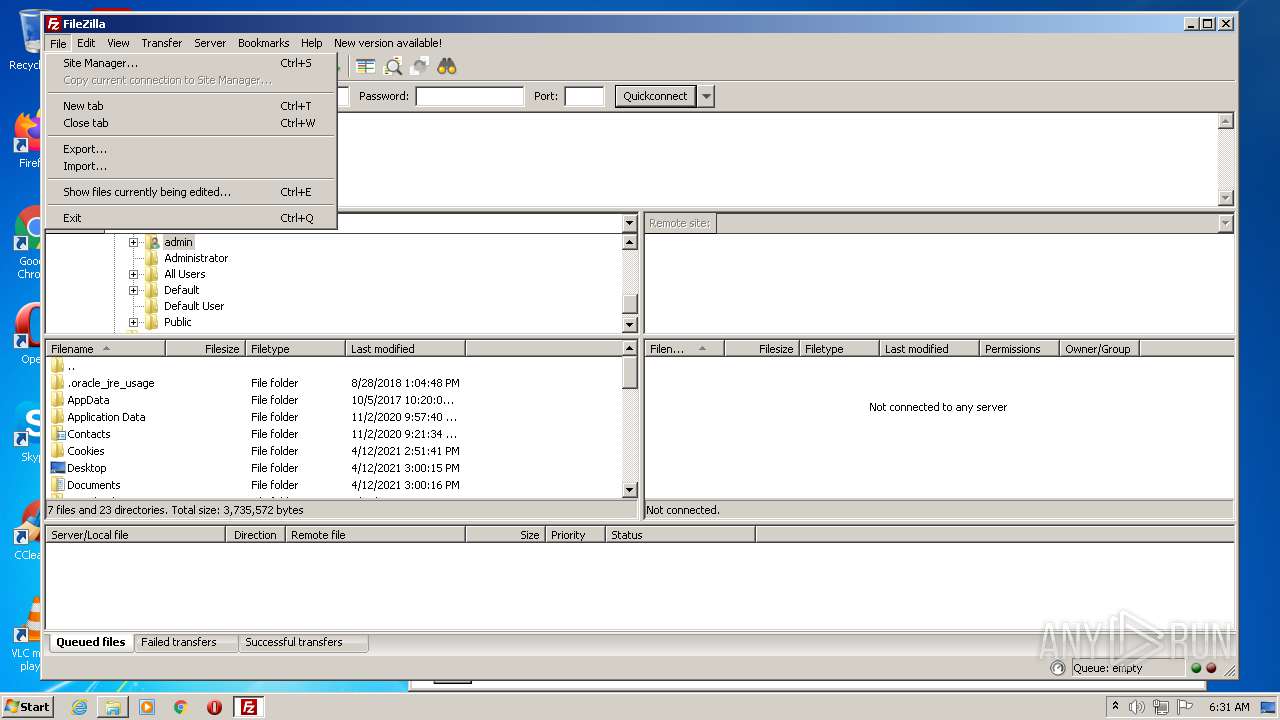Open the Transfer menu
This screenshot has width=1280, height=720.
(x=162, y=43)
